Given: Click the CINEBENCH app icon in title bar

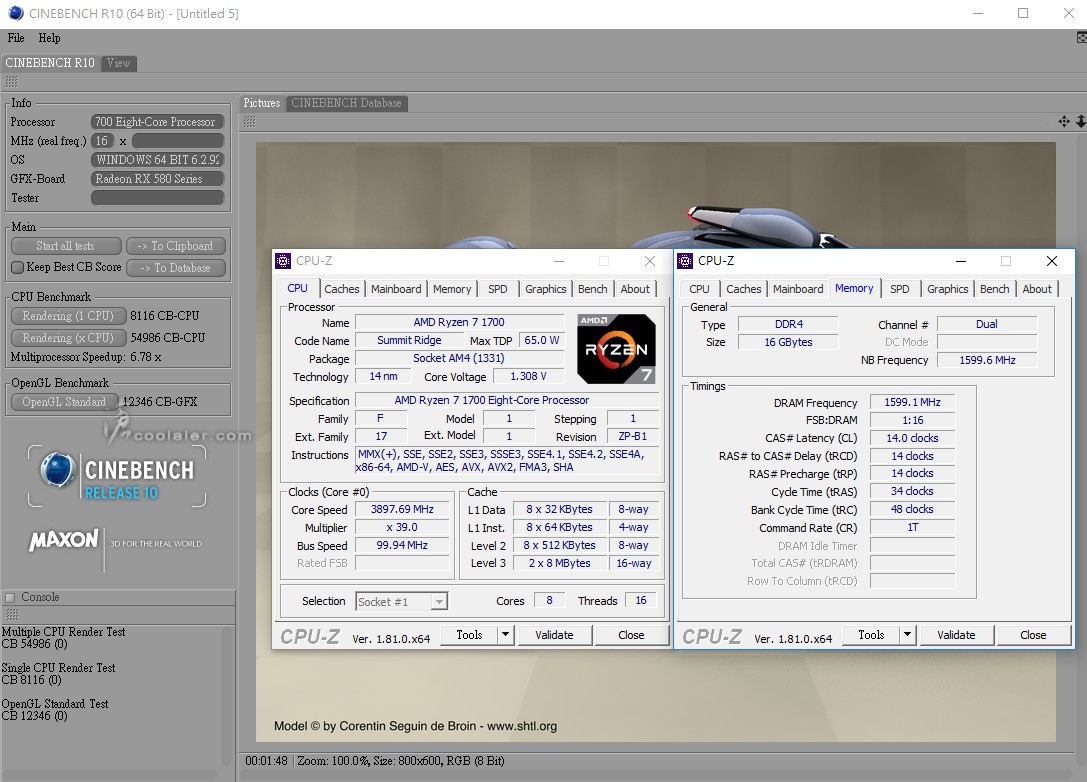Looking at the screenshot, I should 13,14.
